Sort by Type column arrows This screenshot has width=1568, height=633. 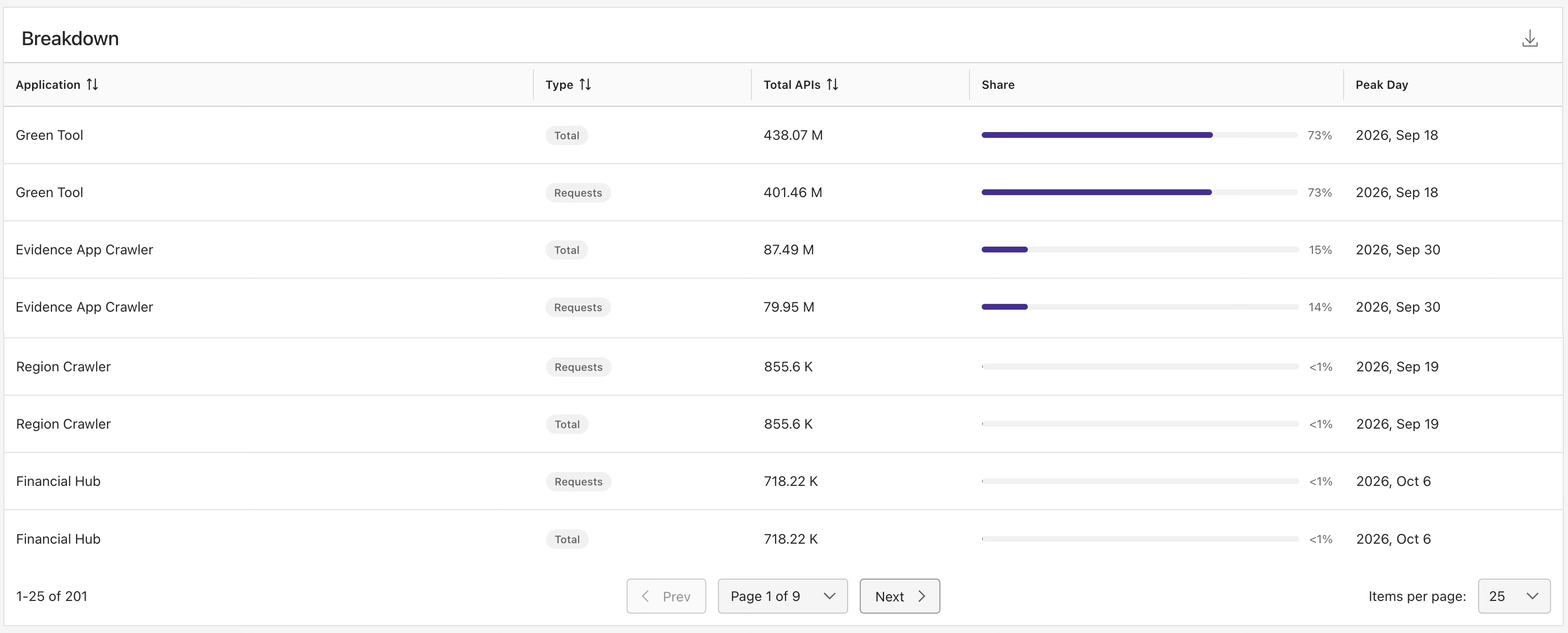585,84
